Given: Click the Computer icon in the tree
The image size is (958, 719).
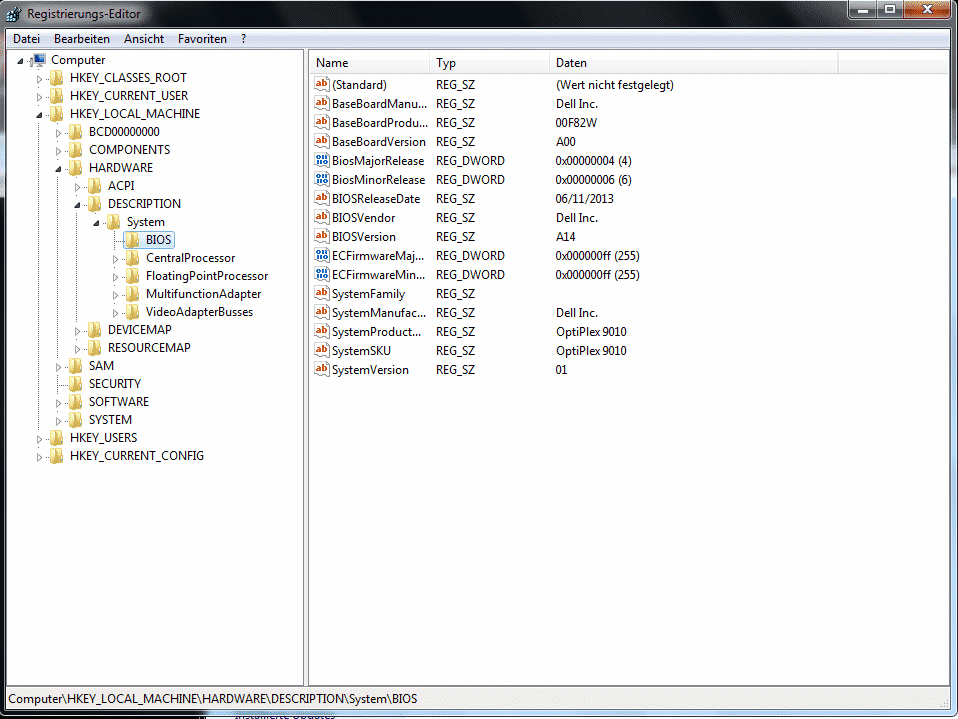Looking at the screenshot, I should tap(40, 60).
